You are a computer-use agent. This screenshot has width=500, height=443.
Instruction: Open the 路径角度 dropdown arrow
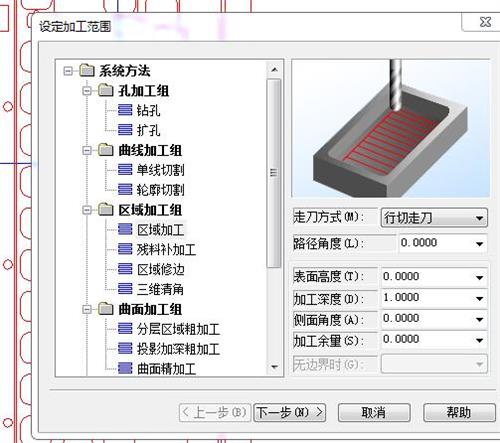pyautogui.click(x=479, y=244)
